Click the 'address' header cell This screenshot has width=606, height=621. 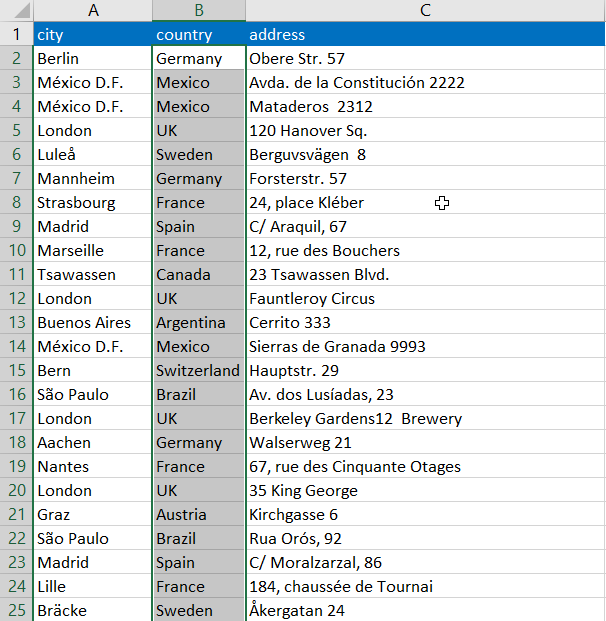click(425, 34)
